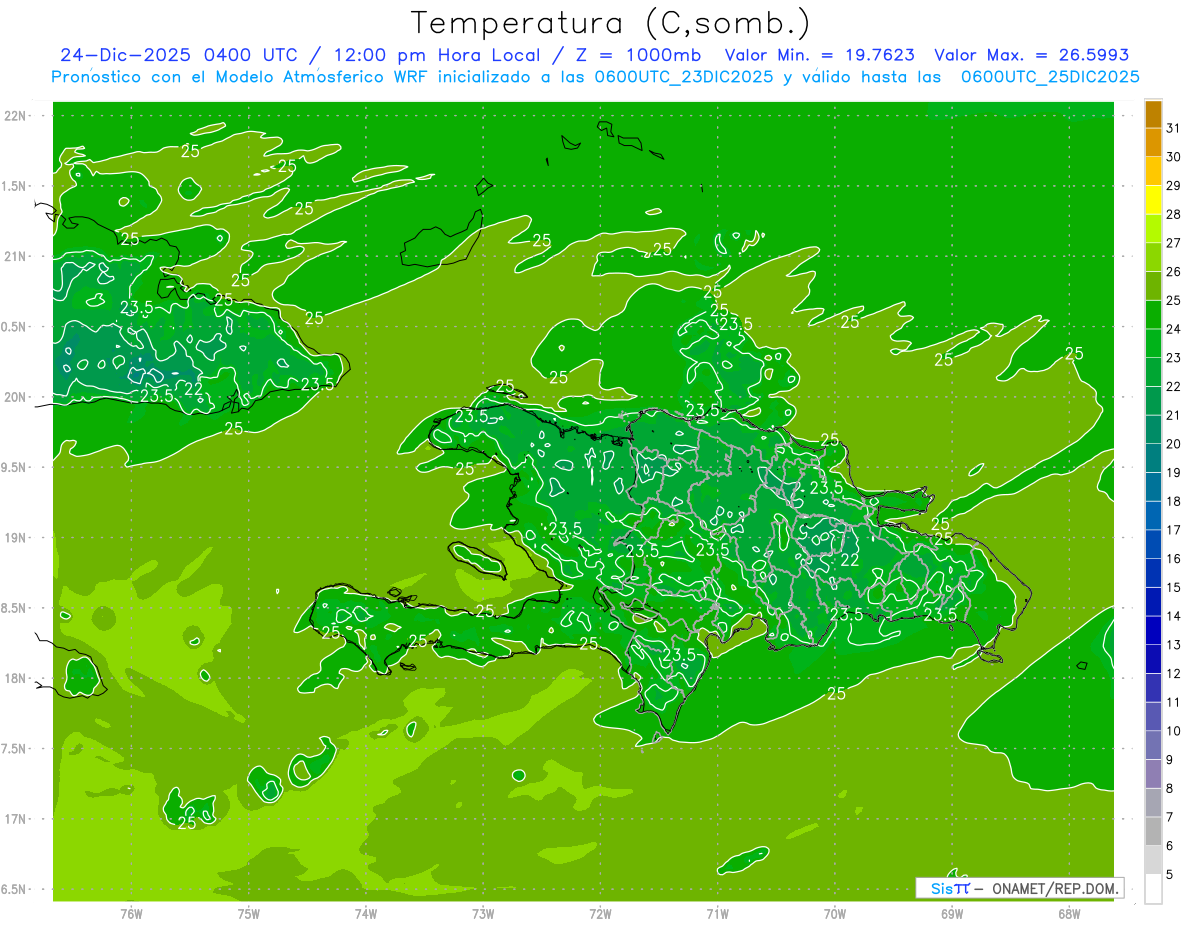Viewport: 1200px width, 927px height.
Task: Click the legend value label 20
Action: pos(1173,443)
